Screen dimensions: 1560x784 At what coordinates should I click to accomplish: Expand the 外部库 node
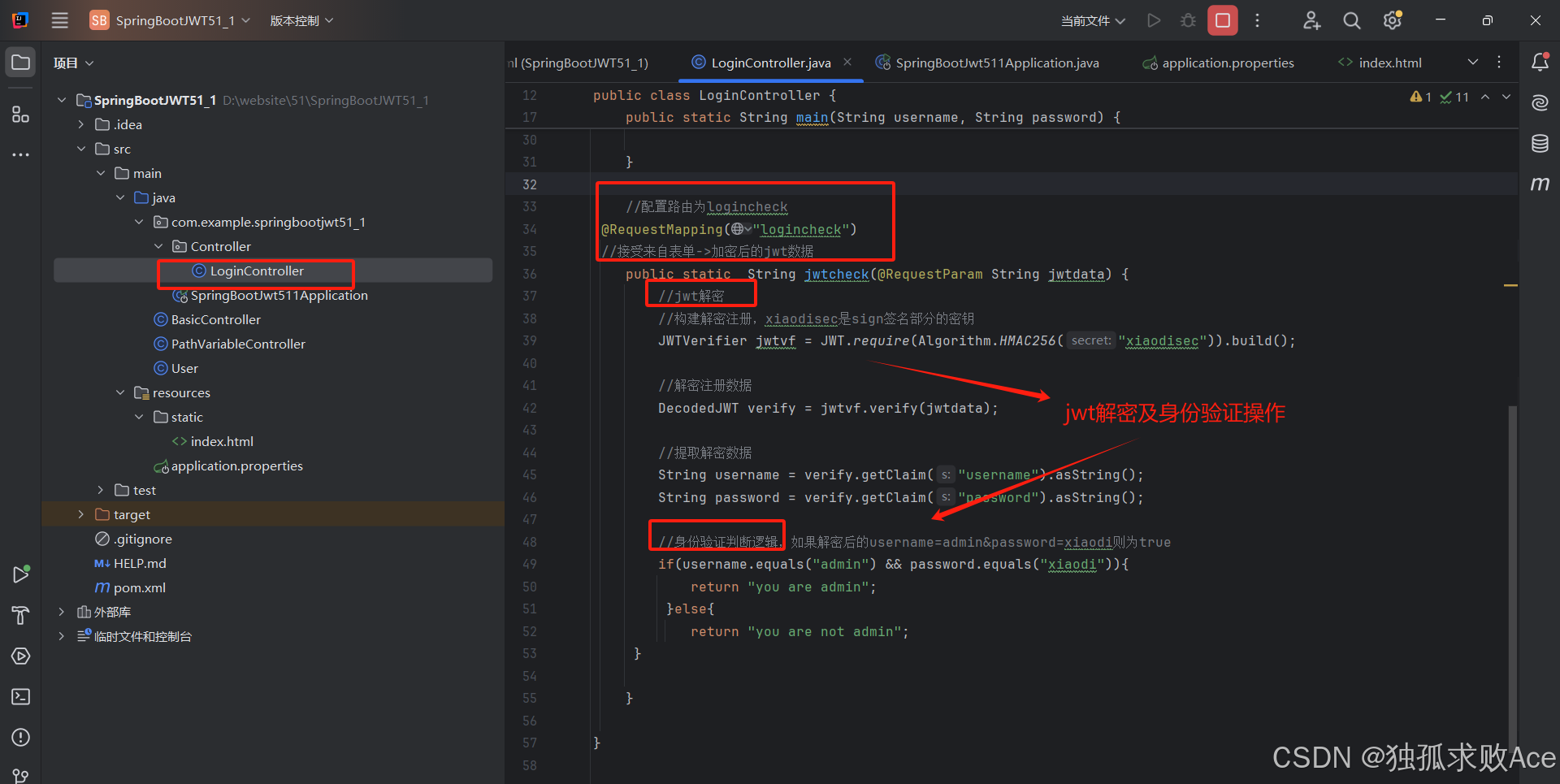[62, 612]
